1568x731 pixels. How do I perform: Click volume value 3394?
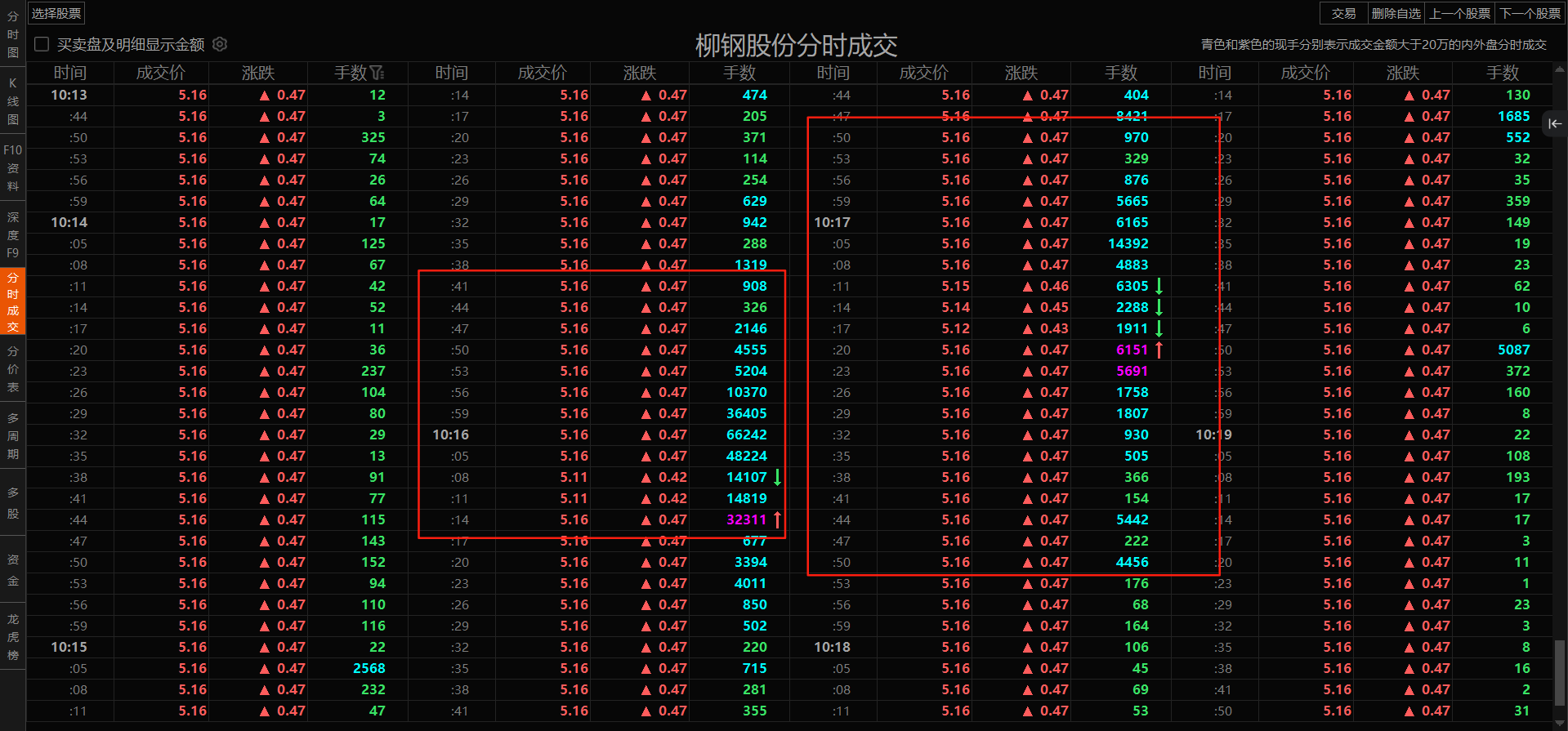750,562
